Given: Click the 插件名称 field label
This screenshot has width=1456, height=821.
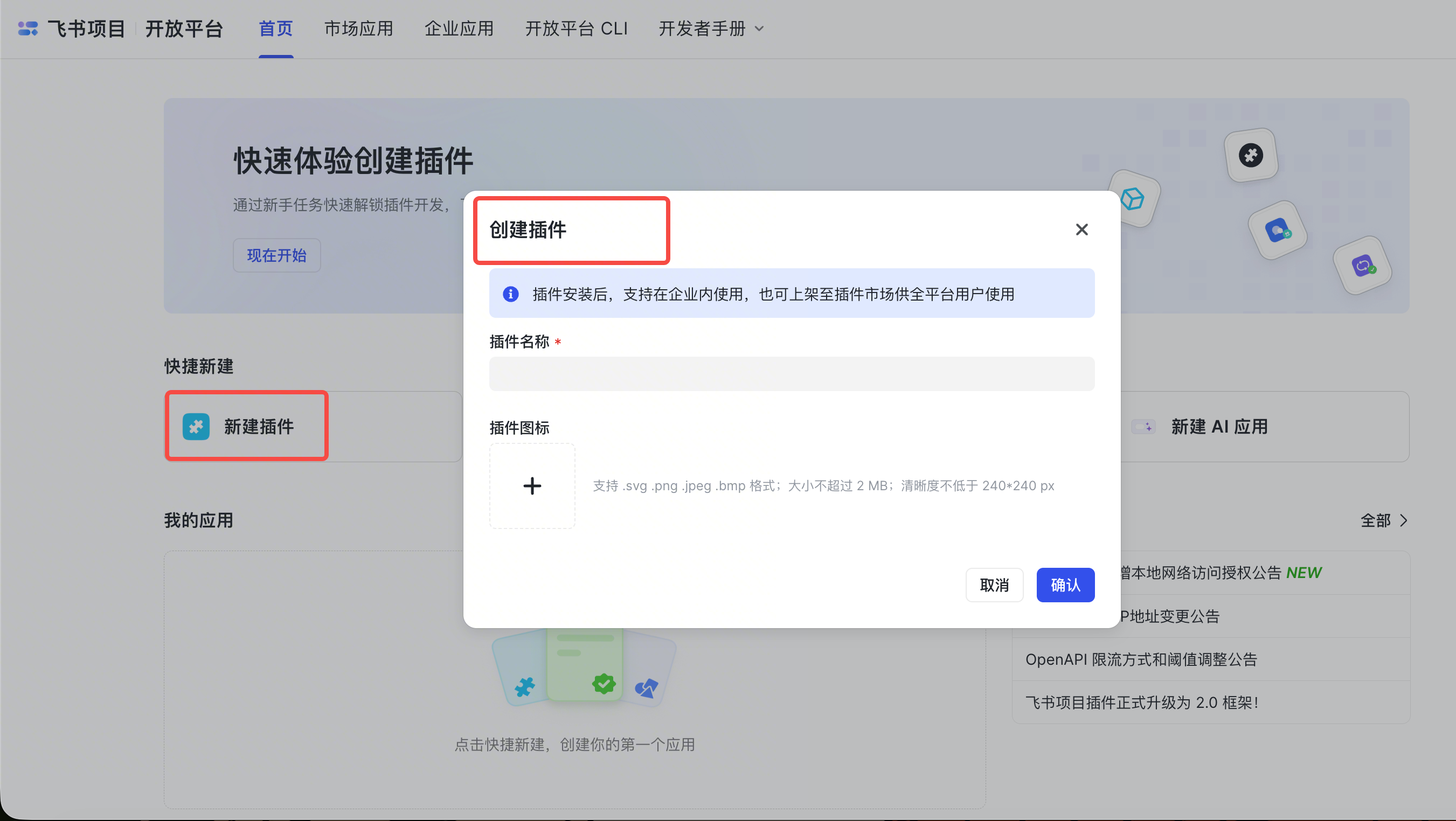Looking at the screenshot, I should pos(519,342).
